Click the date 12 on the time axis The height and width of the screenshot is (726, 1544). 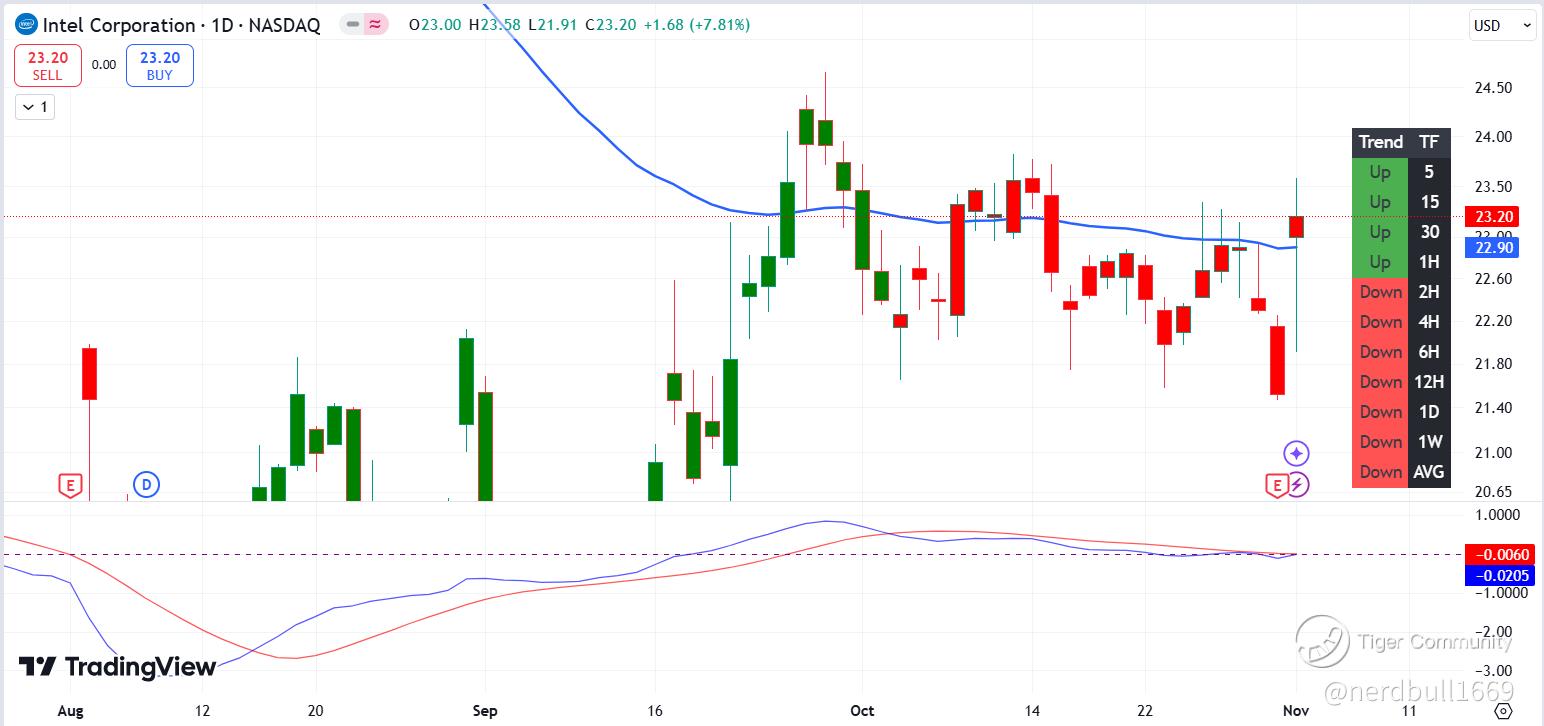[x=202, y=711]
